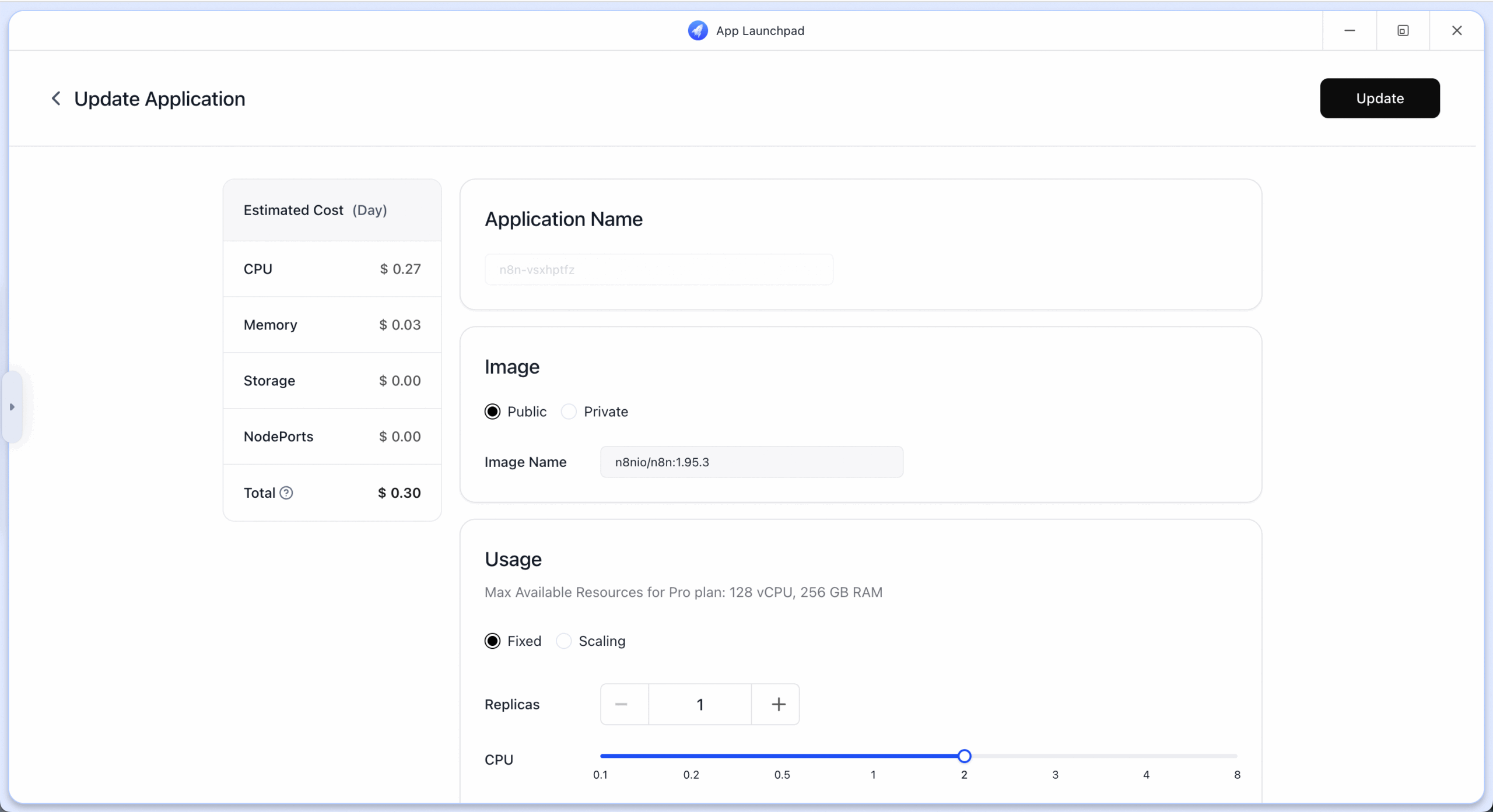Click the CPU slider label 1
This screenshot has height=812, width=1493.
click(873, 775)
